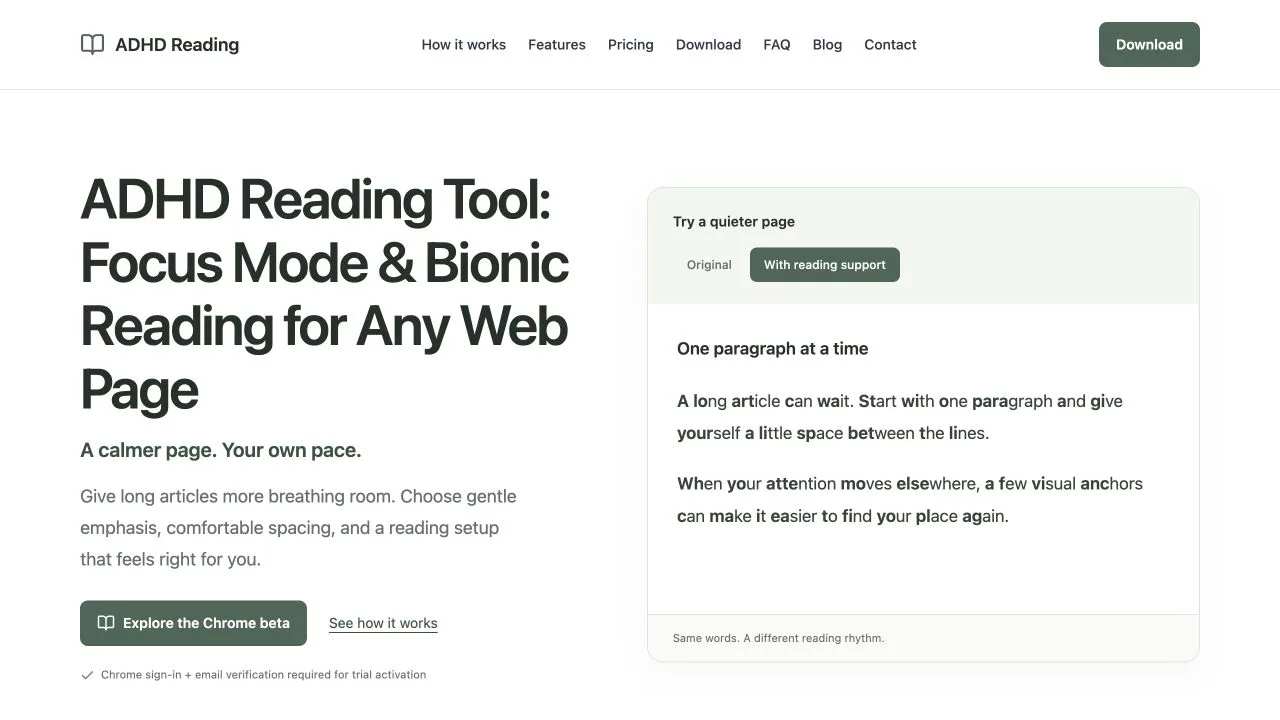The height and width of the screenshot is (720, 1280).
Task: Visit the FAQ nav link
Action: coord(777,45)
